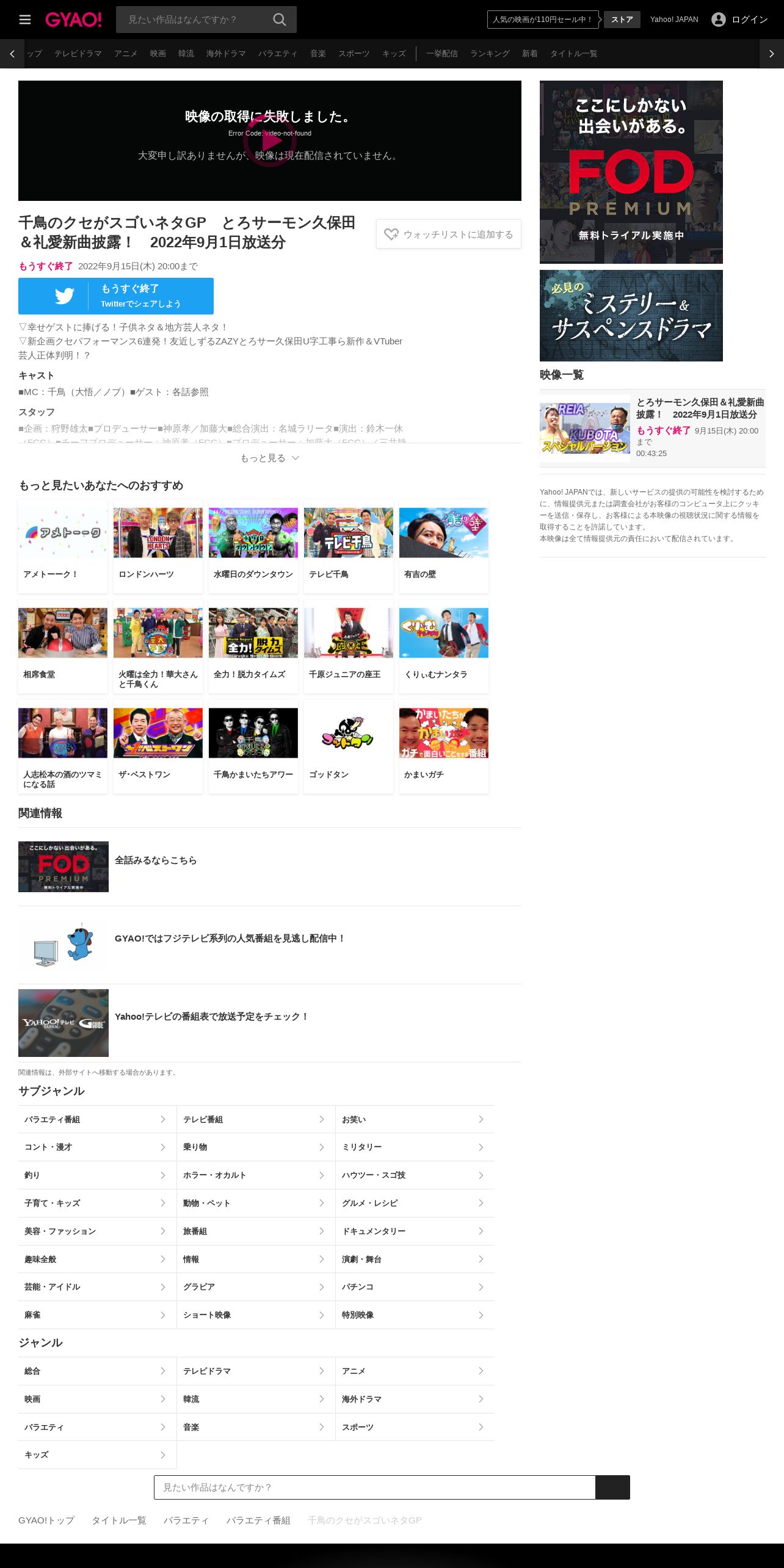Open 千原ジュニアの座王 recommendation card
This screenshot has height=1568, width=784.
click(x=349, y=647)
